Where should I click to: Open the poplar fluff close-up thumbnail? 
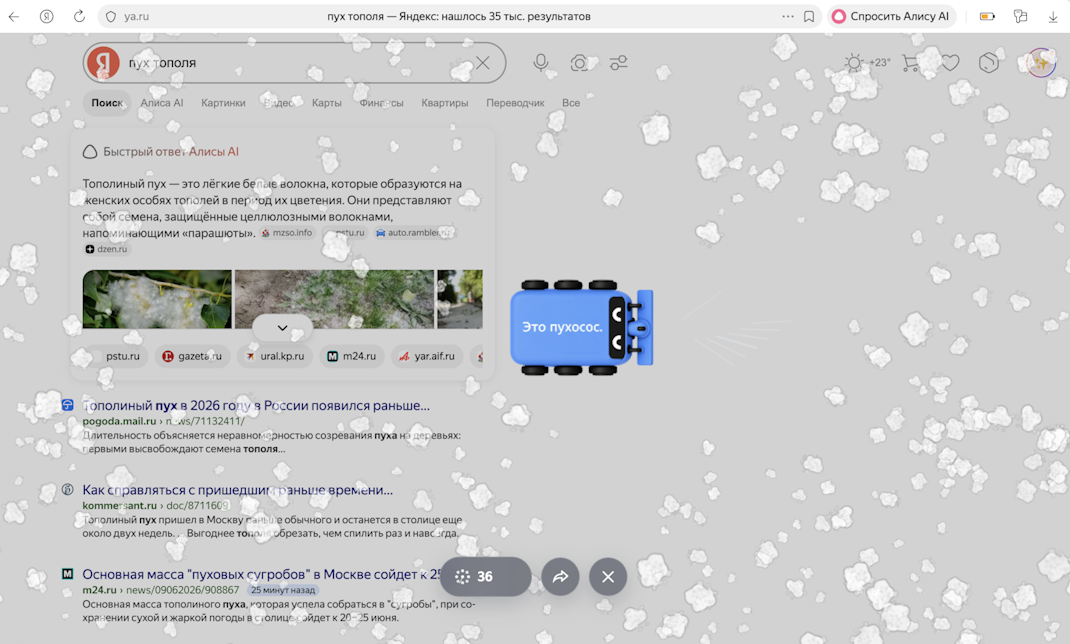coord(157,299)
